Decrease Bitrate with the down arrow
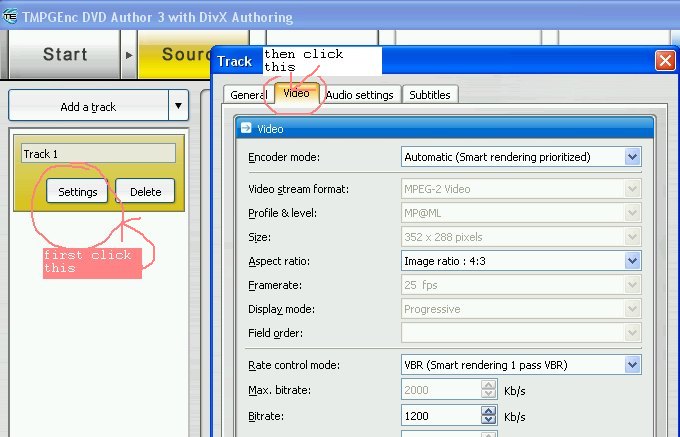680x437 pixels. (x=489, y=420)
